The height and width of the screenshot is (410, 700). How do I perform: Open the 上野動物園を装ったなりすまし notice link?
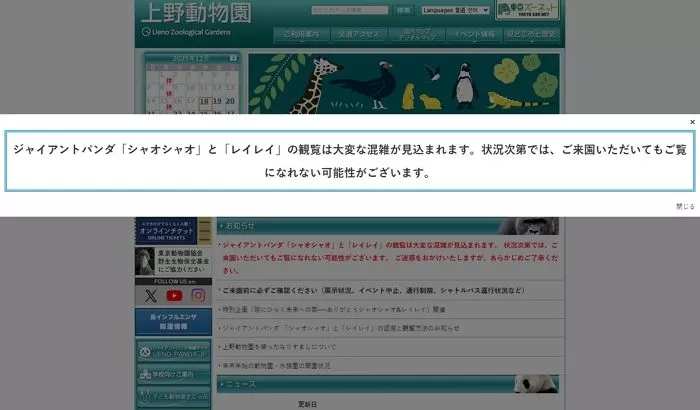(279, 347)
